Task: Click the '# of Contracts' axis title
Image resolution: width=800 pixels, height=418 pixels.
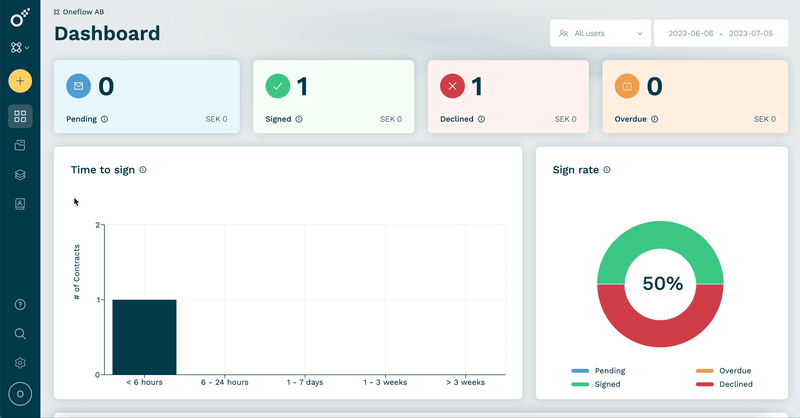Action: pos(77,272)
